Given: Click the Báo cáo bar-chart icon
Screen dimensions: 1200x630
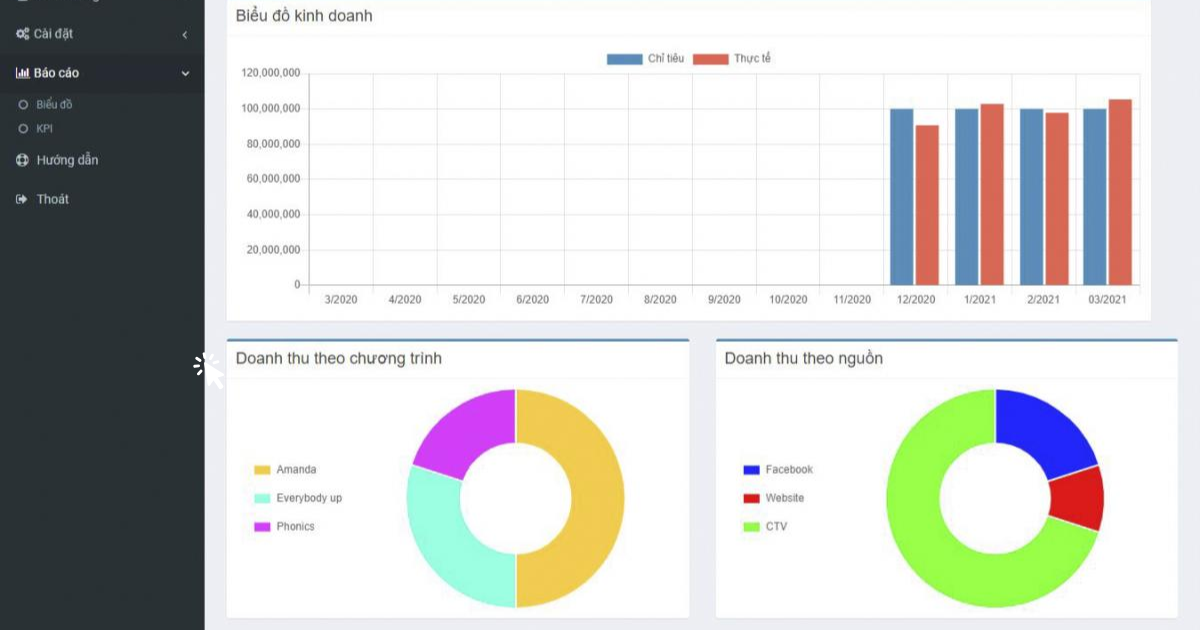Looking at the screenshot, I should [x=22, y=73].
